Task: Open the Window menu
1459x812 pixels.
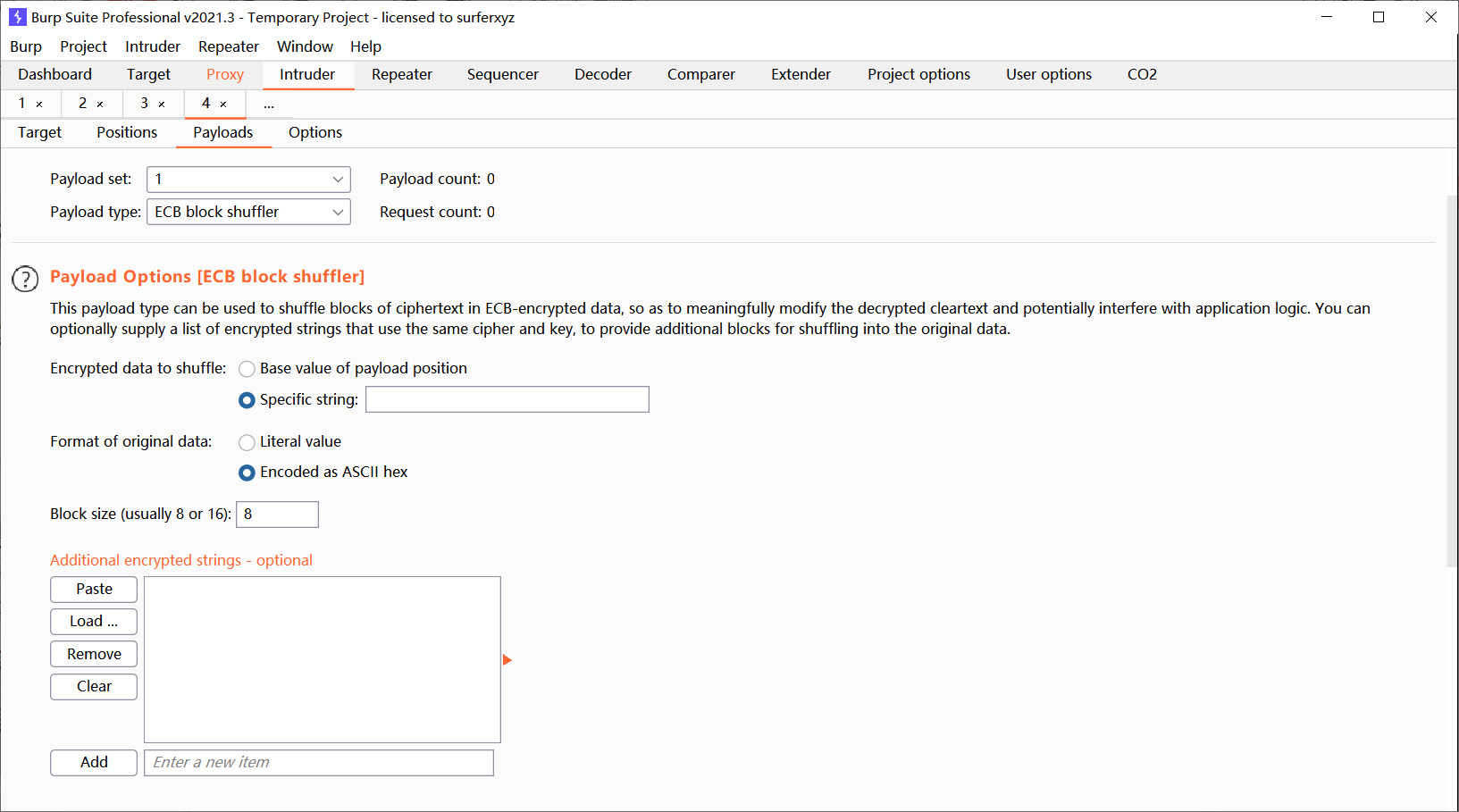Action: [x=305, y=46]
